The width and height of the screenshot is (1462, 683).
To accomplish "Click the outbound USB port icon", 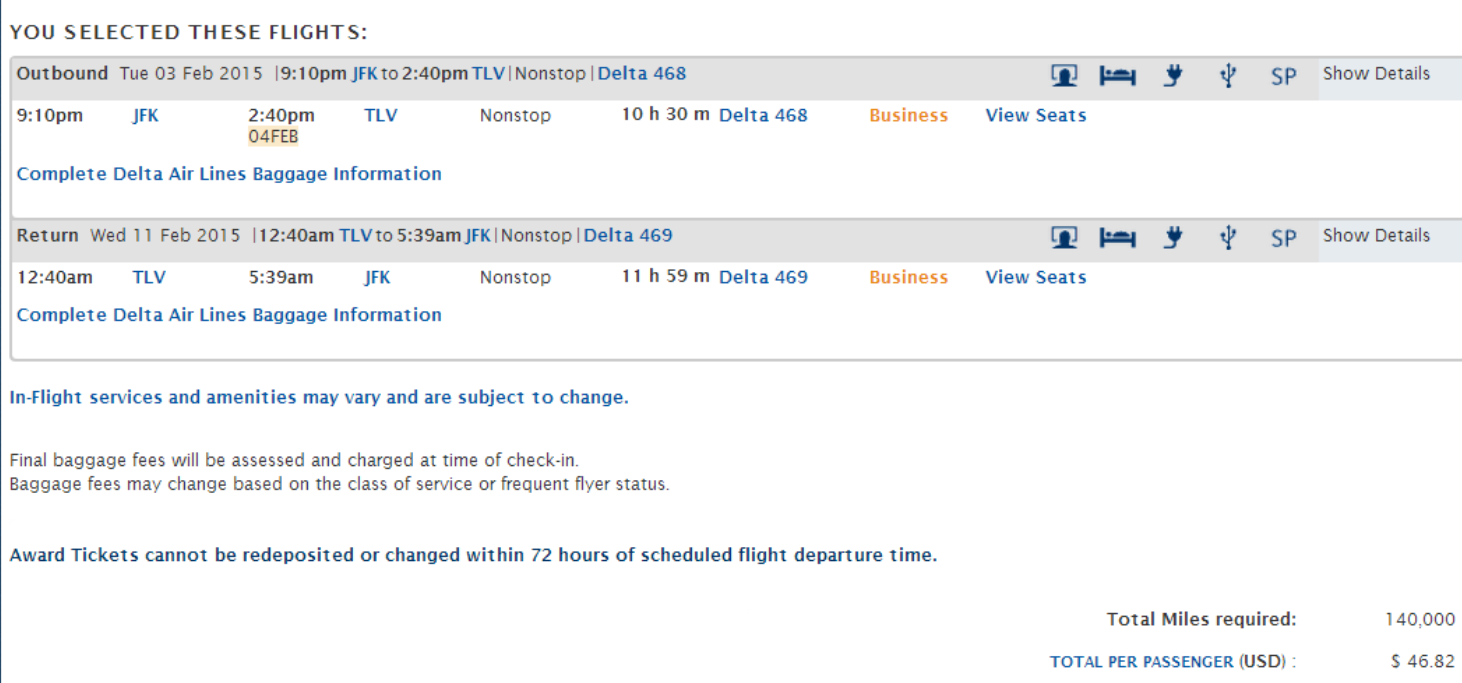I will 1229,75.
